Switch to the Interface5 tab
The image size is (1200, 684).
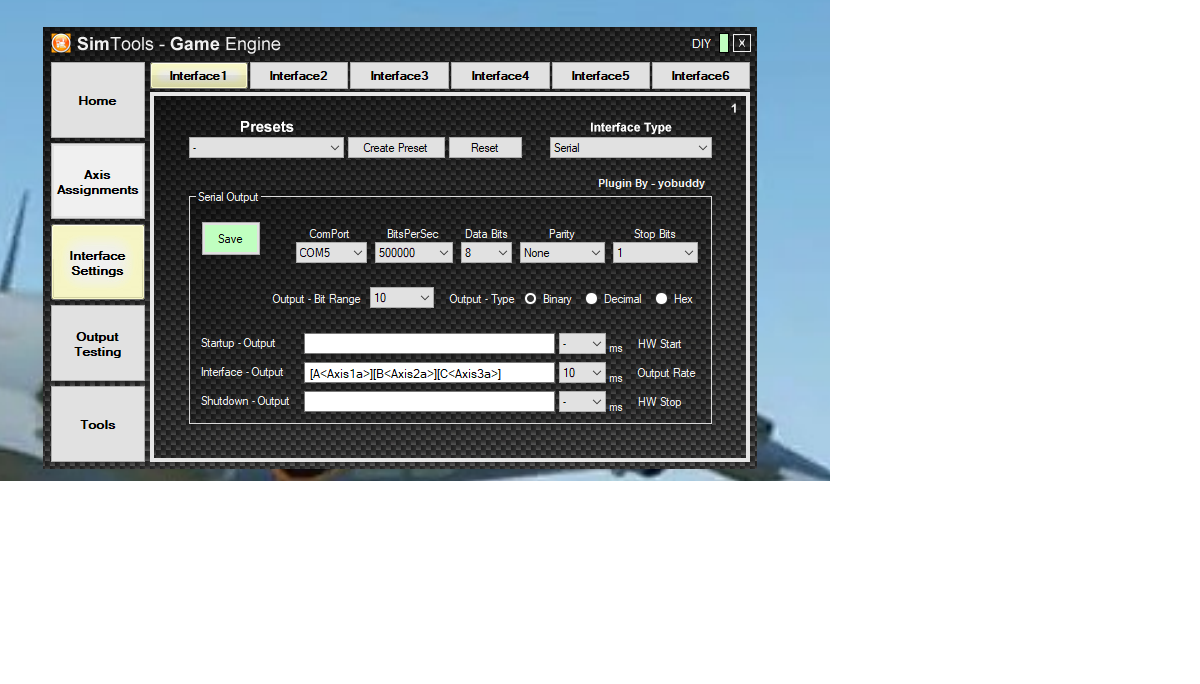pyautogui.click(x=600, y=76)
